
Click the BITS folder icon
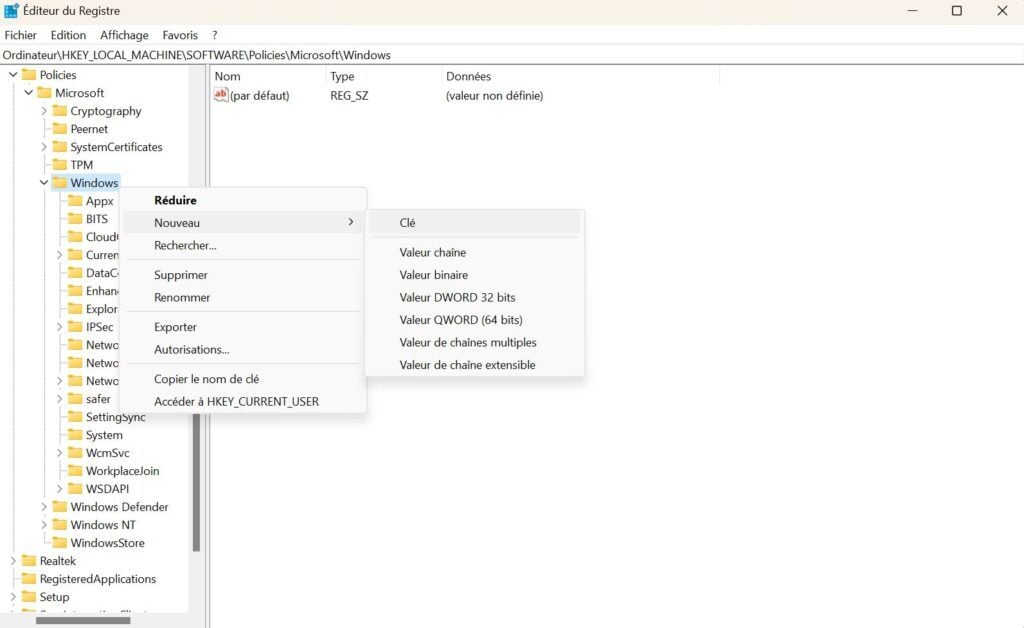pyautogui.click(x=75, y=218)
